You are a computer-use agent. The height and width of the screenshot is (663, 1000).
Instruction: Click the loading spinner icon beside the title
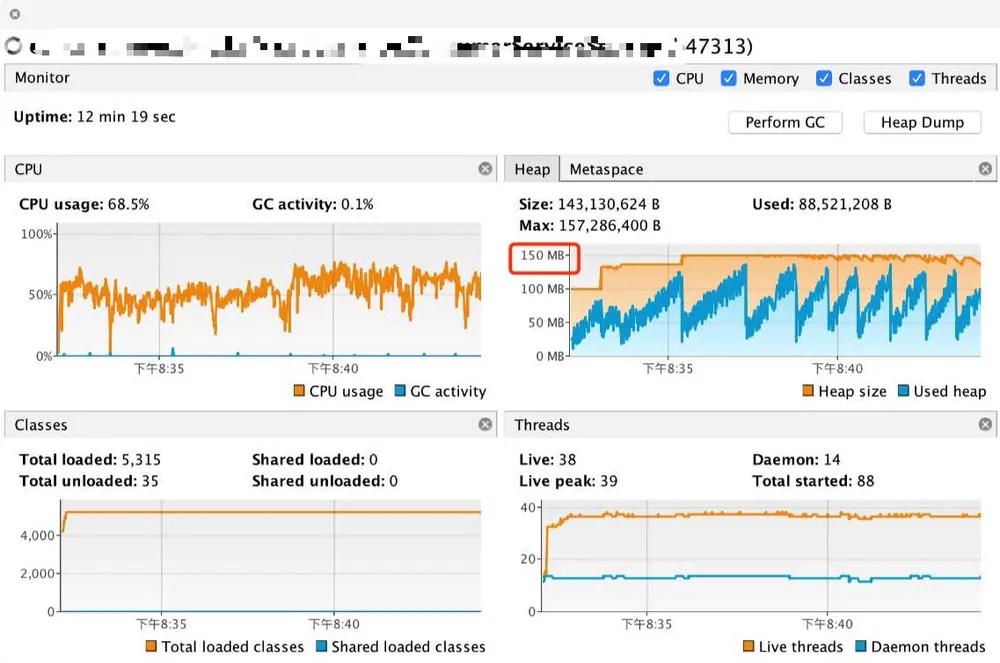click(13, 45)
